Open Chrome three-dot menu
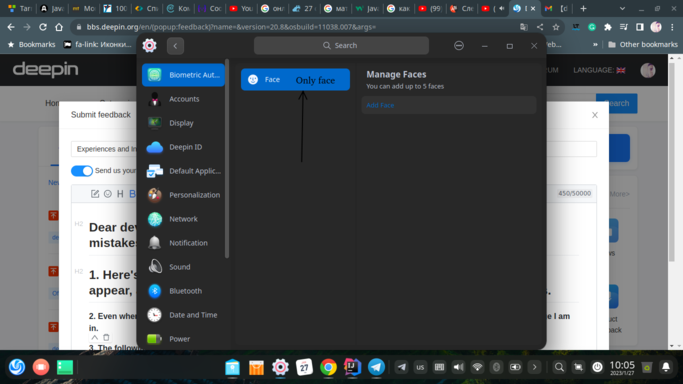This screenshot has width=683, height=384. 673,27
